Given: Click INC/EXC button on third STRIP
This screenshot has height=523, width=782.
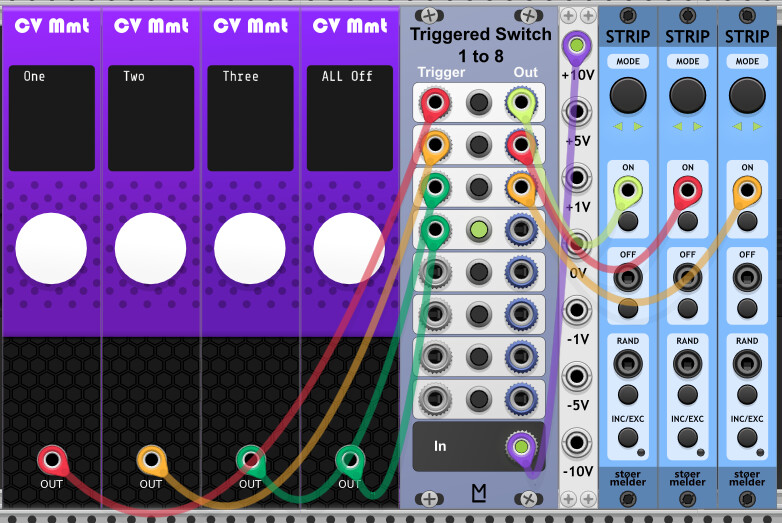Looking at the screenshot, I should tap(747, 438).
